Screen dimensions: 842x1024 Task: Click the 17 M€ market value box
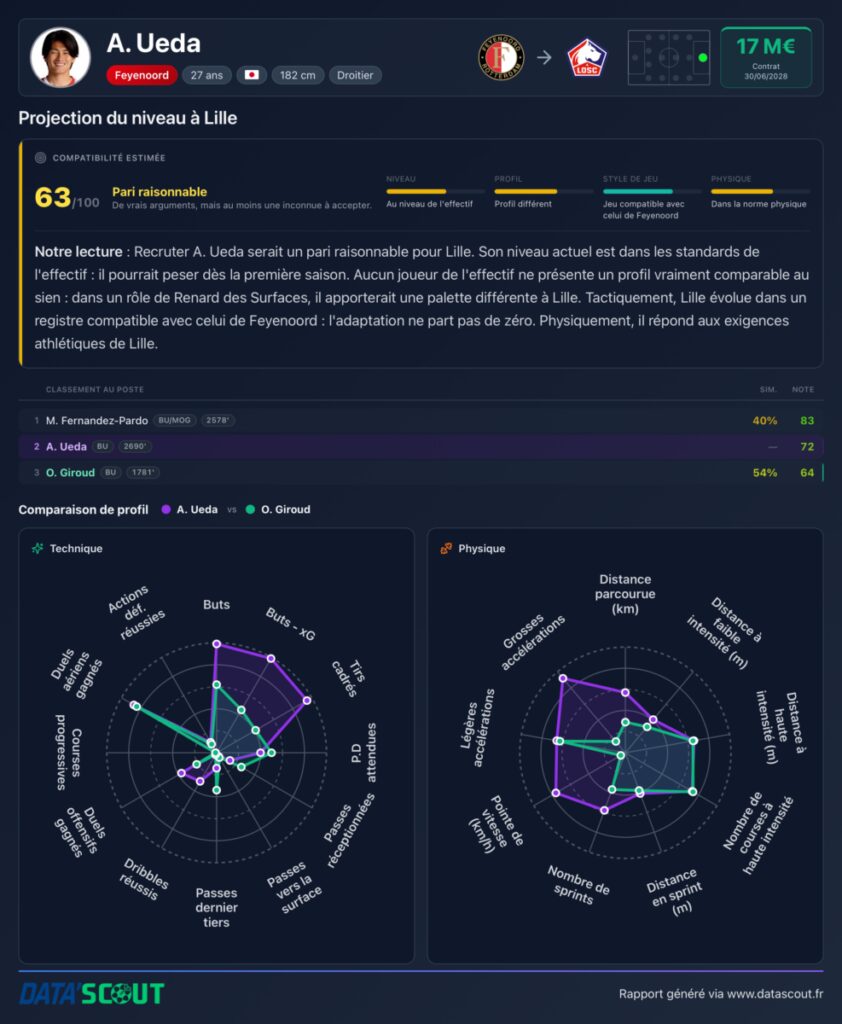pos(766,57)
